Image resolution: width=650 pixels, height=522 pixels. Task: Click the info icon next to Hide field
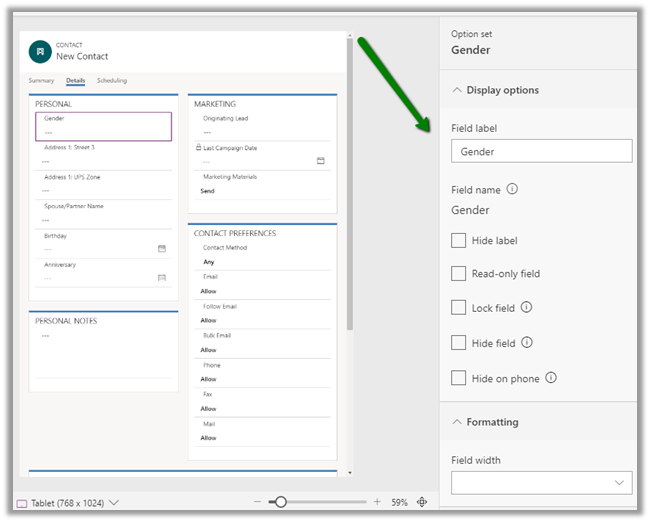pyautogui.click(x=527, y=343)
